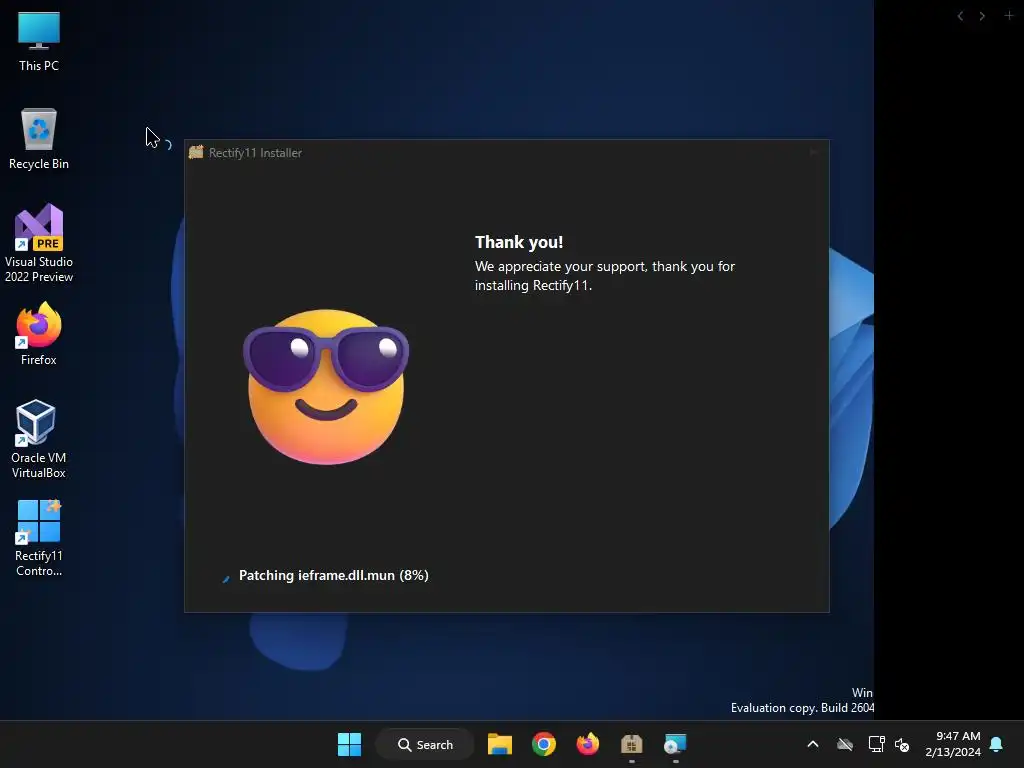Open the This PC desktop icon
This screenshot has height=768, width=1024.
[x=39, y=40]
